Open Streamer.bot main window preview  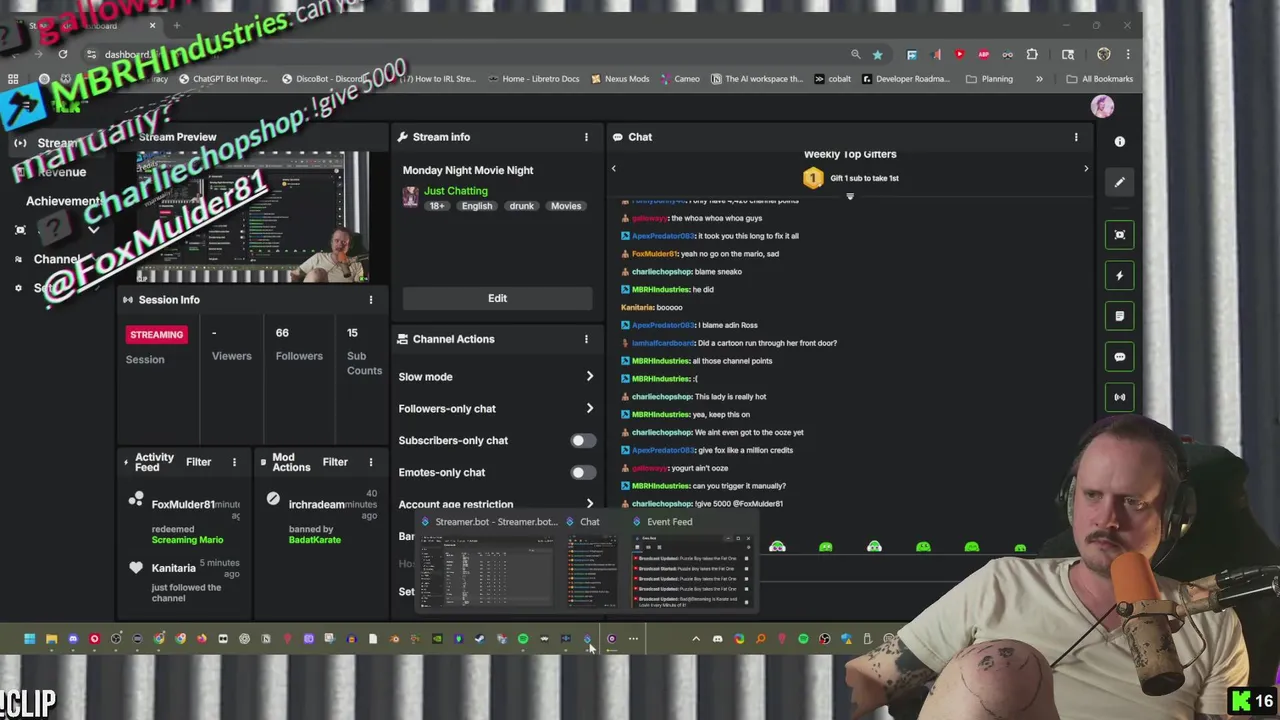click(487, 564)
